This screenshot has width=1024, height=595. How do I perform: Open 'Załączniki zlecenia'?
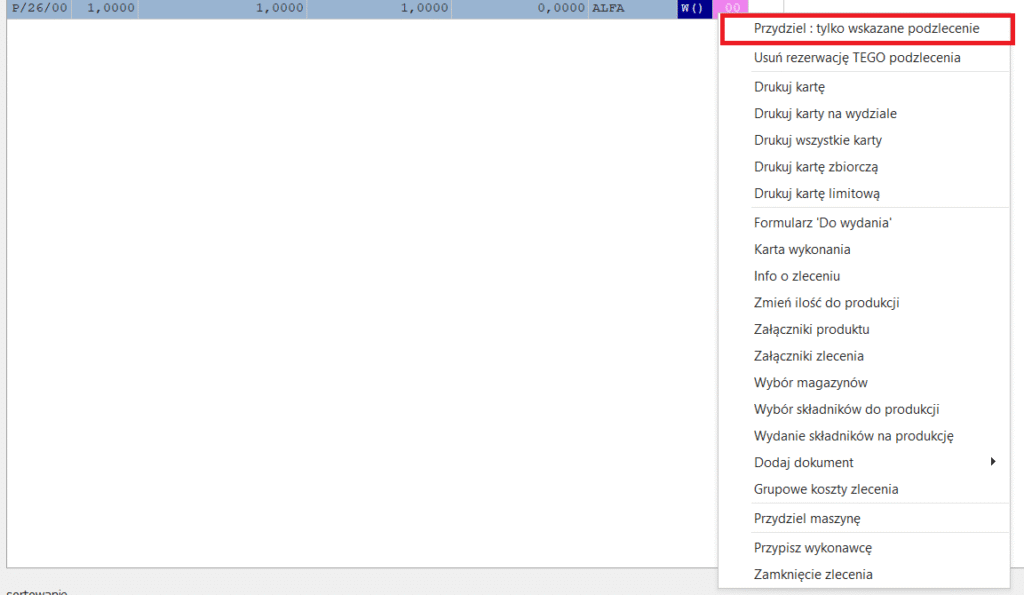[808, 356]
